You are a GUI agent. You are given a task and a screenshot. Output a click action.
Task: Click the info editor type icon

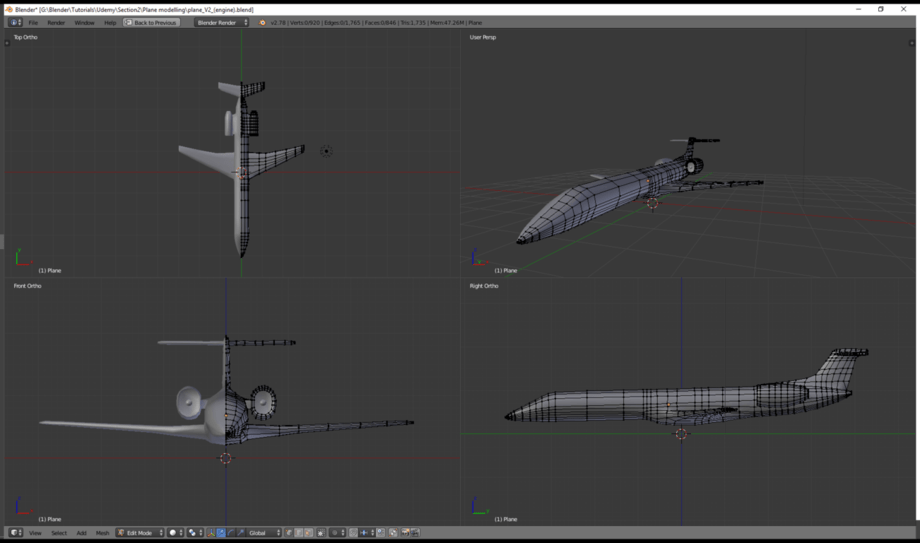click(15, 22)
